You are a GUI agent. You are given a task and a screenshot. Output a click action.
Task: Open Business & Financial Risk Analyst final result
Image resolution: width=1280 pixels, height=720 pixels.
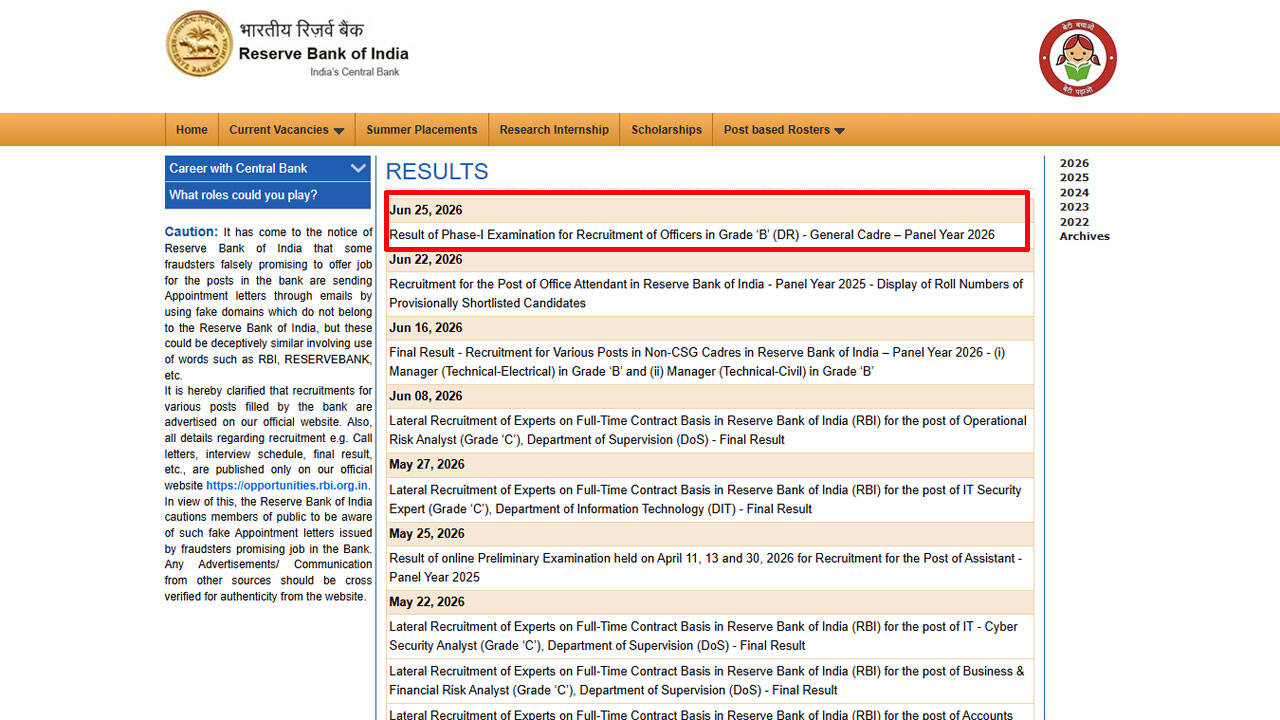(707, 681)
